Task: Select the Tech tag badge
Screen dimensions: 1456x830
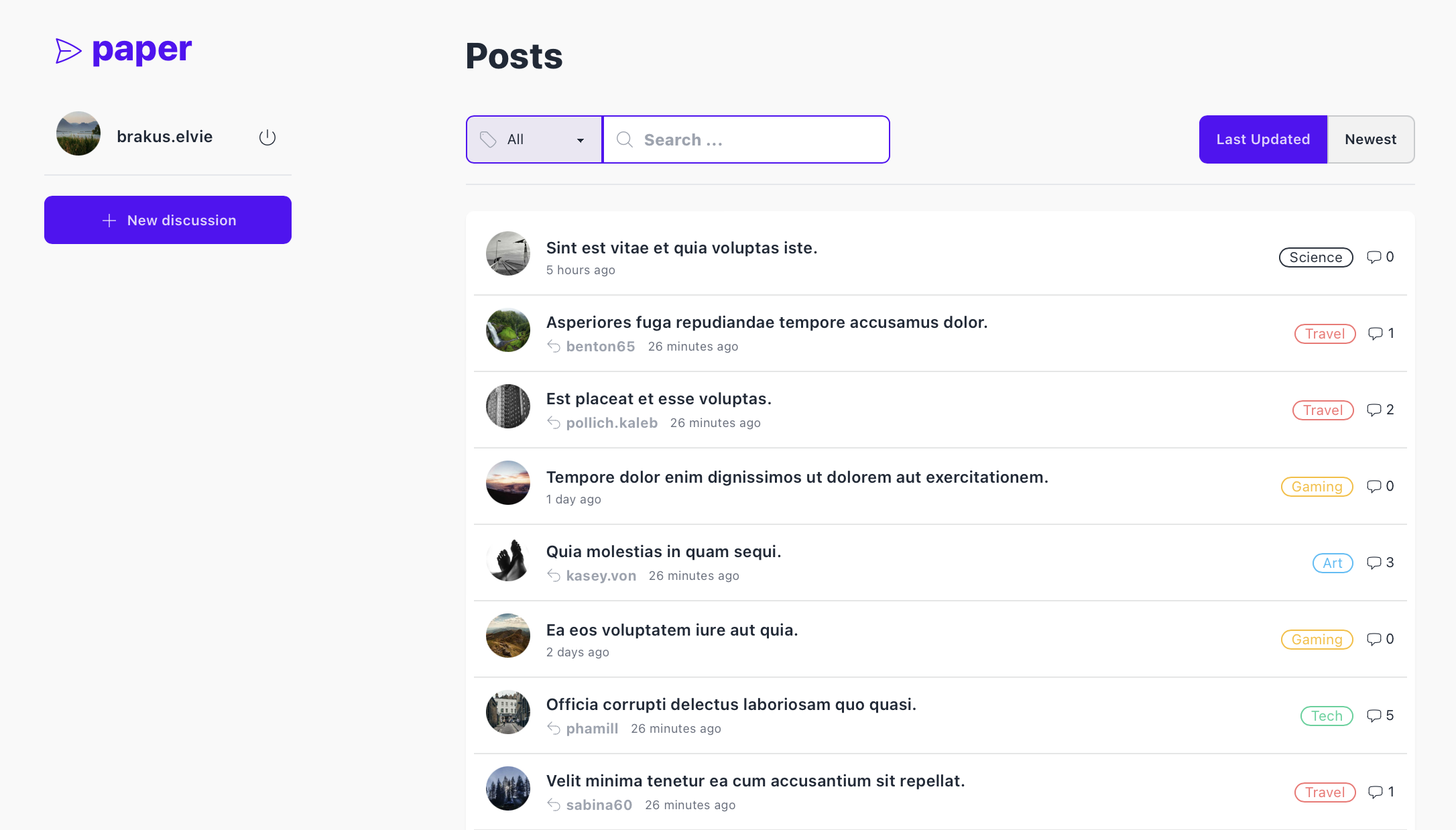Action: pos(1327,716)
